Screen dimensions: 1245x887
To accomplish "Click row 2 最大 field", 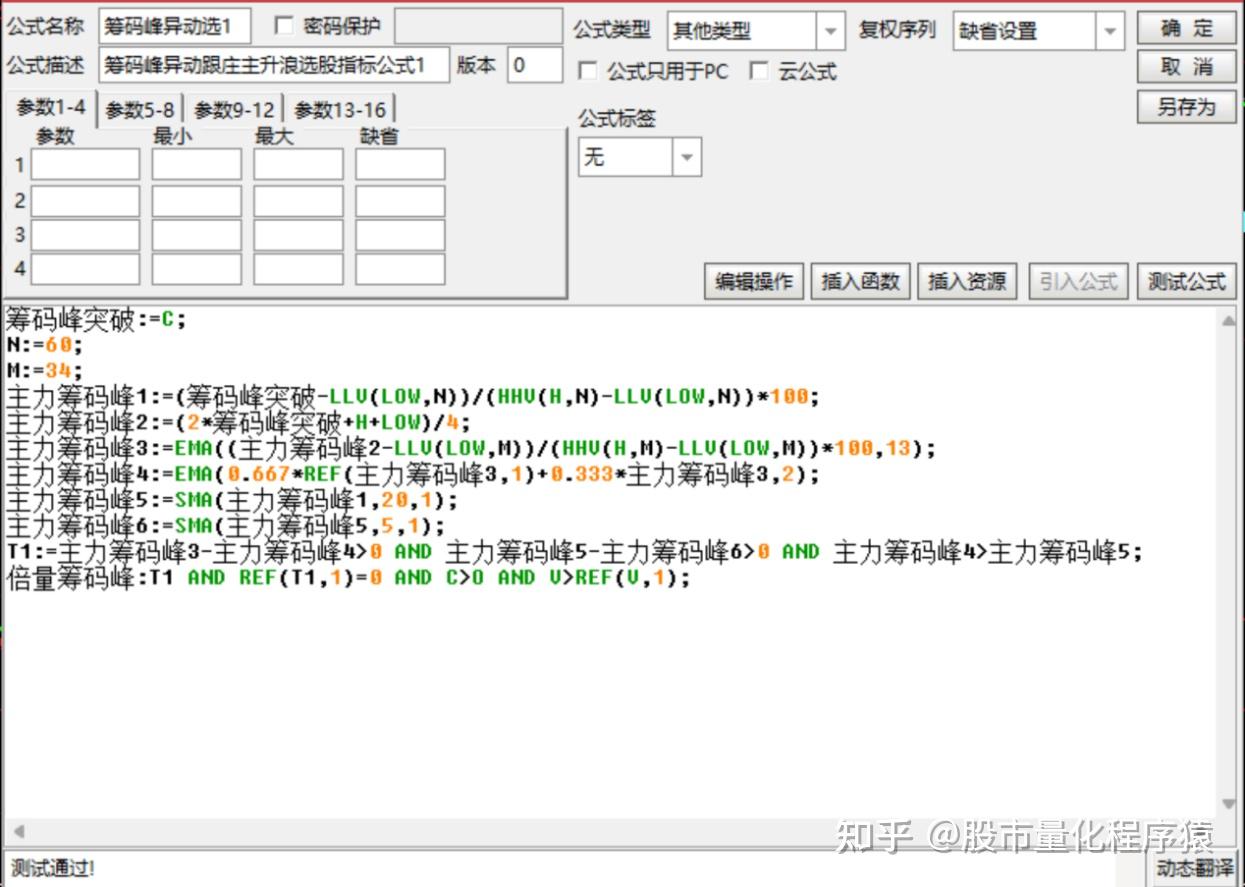I will pyautogui.click(x=298, y=201).
